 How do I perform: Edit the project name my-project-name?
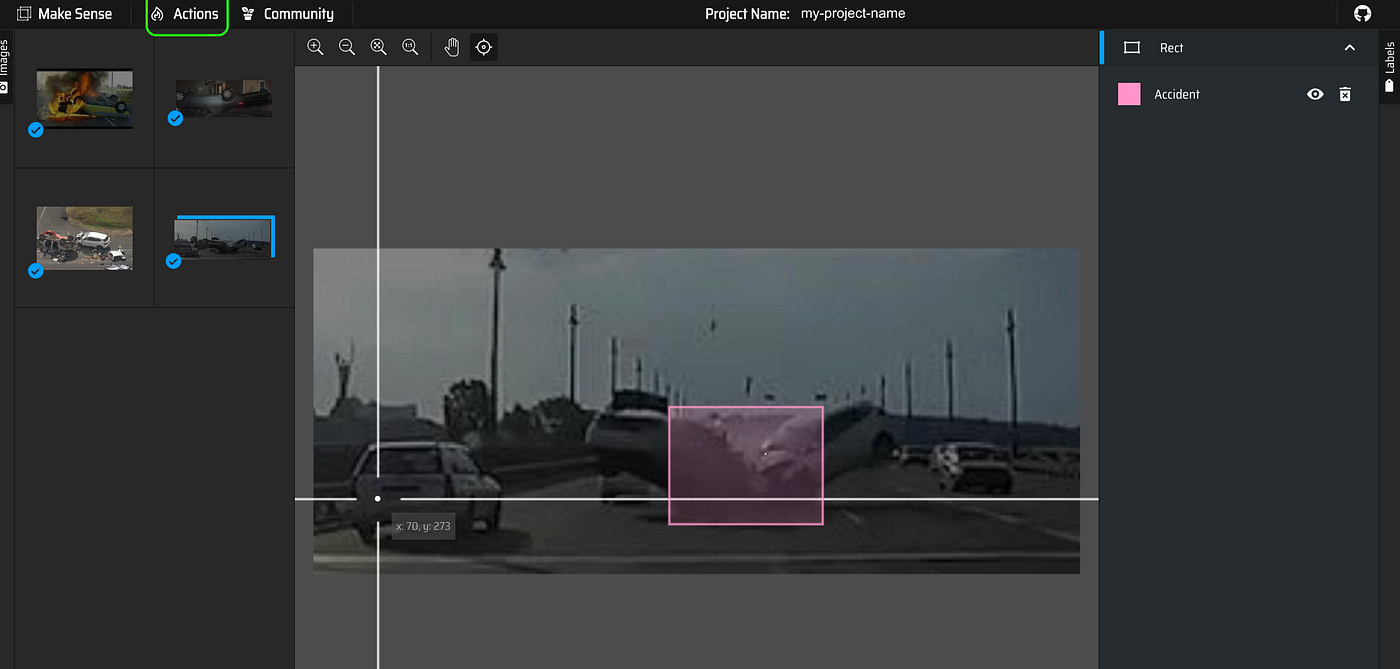point(853,14)
